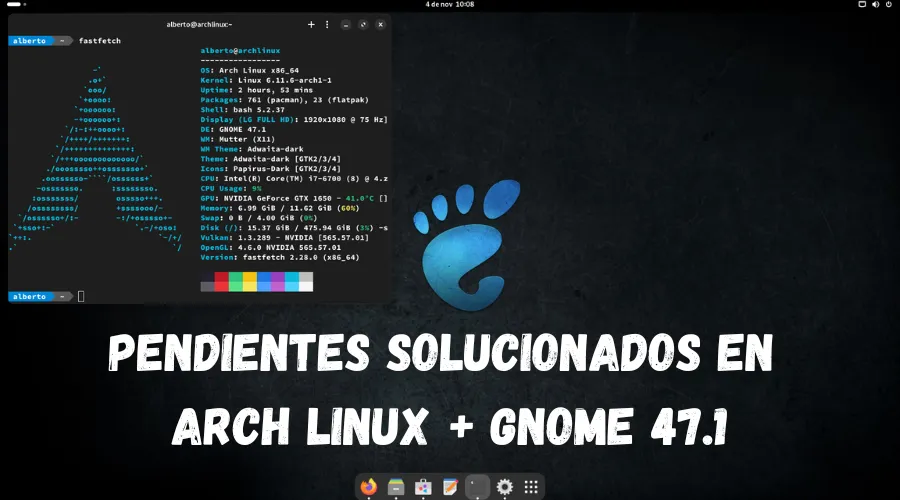Click the terminal cursor at the bottom prompt
Screen dimensions: 900x500
pyautogui.click(x=81, y=297)
